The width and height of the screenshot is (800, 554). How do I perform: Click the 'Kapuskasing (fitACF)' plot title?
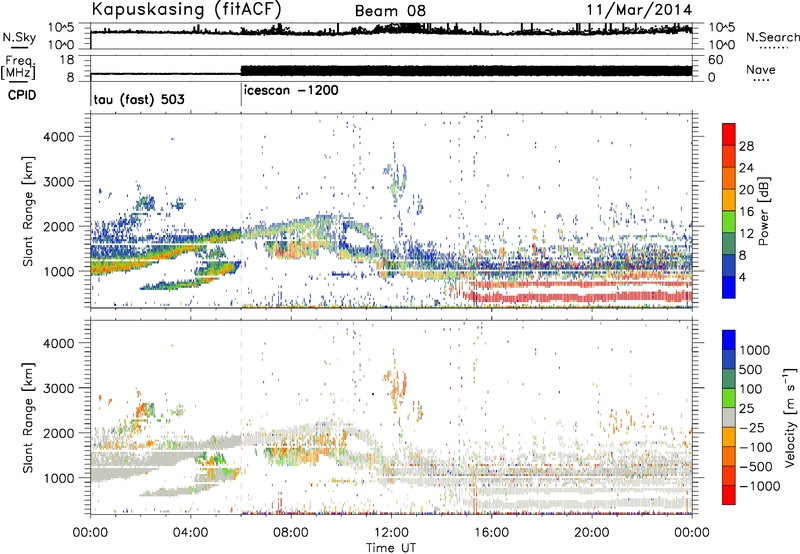click(x=186, y=9)
